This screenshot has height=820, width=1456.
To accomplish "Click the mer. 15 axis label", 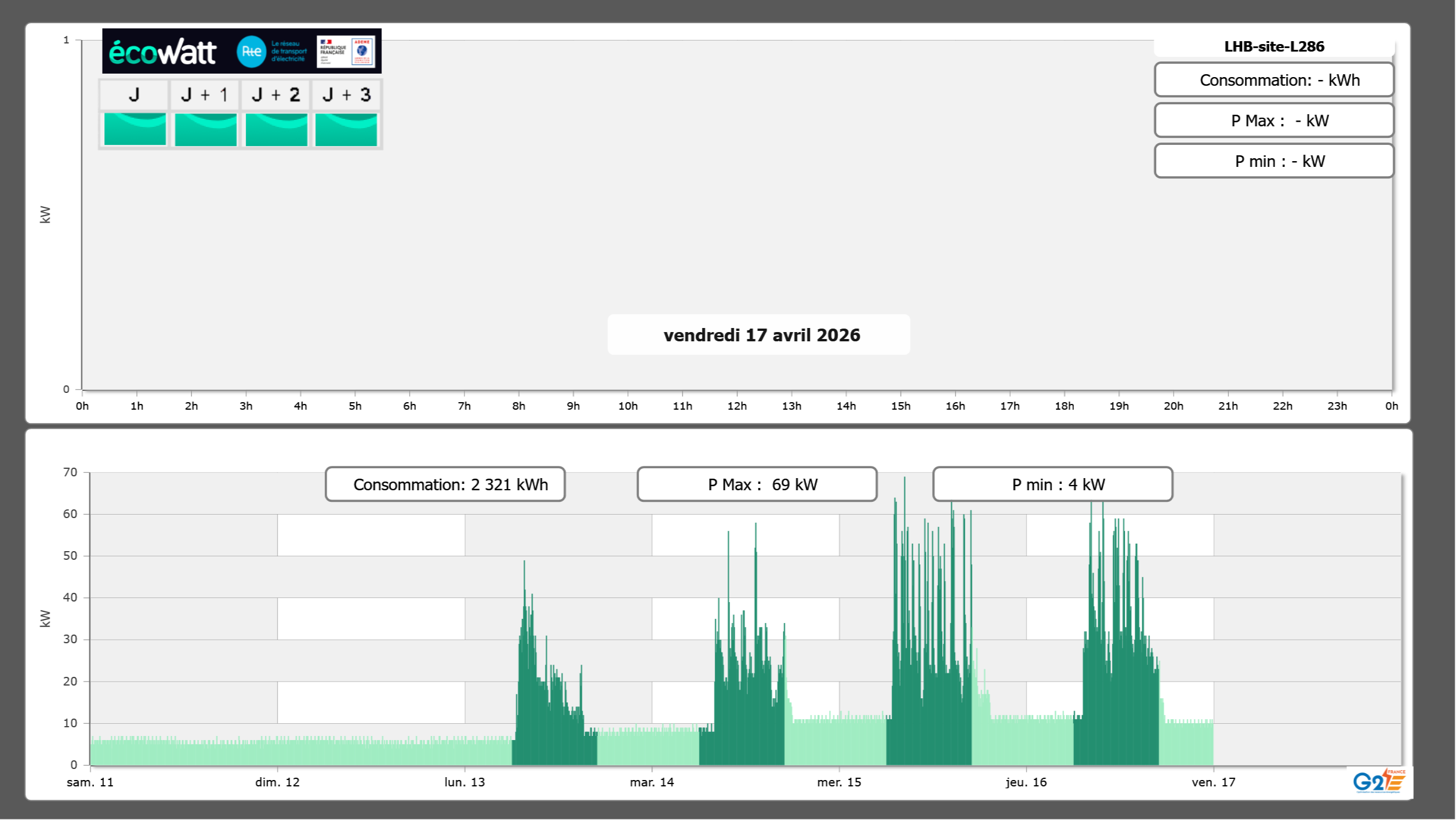I will coord(839,782).
